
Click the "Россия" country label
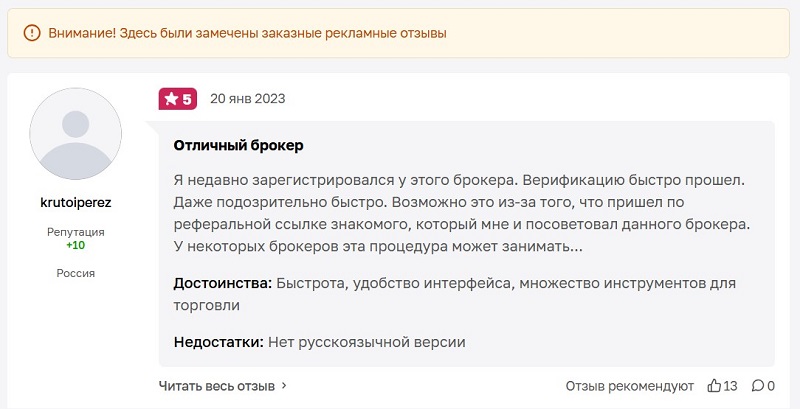76,273
